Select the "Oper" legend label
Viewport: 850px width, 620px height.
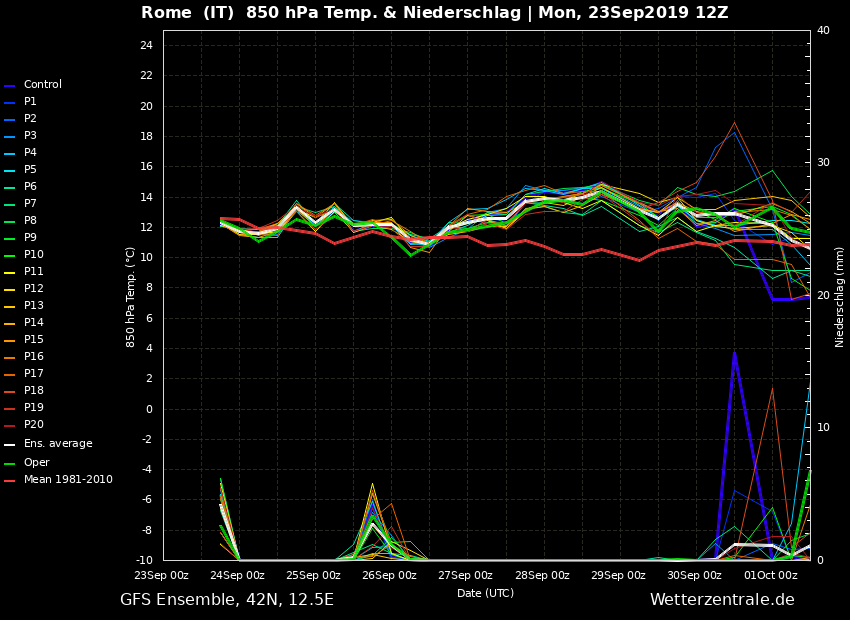37,462
